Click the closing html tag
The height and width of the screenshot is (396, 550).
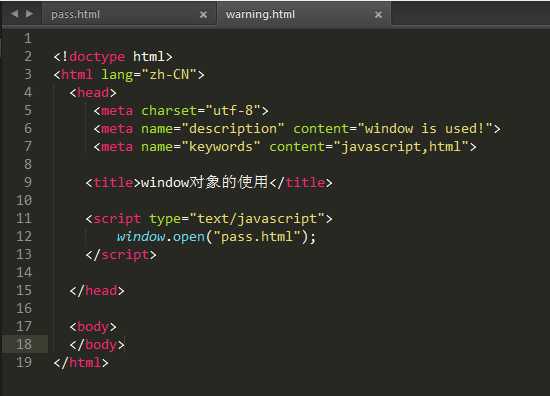(81, 363)
